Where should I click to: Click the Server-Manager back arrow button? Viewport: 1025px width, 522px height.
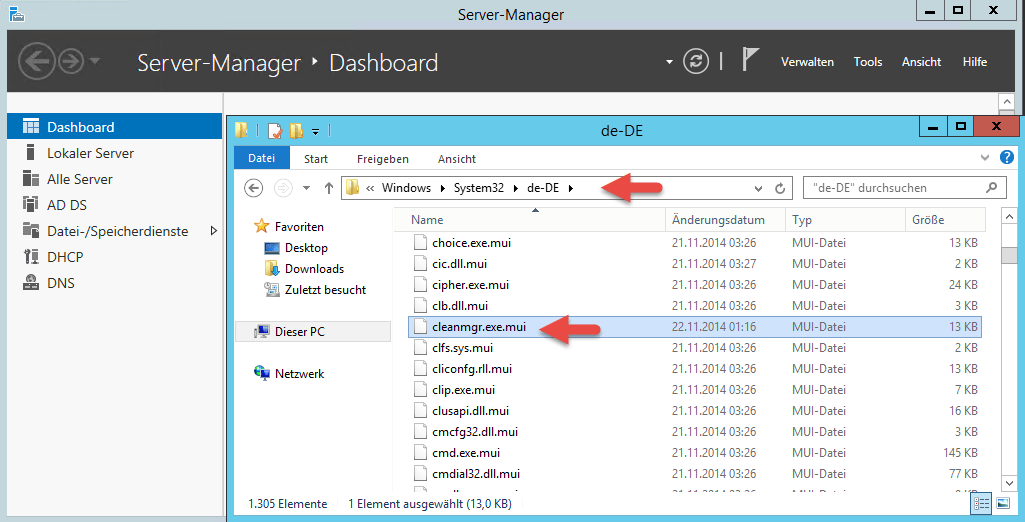click(36, 61)
